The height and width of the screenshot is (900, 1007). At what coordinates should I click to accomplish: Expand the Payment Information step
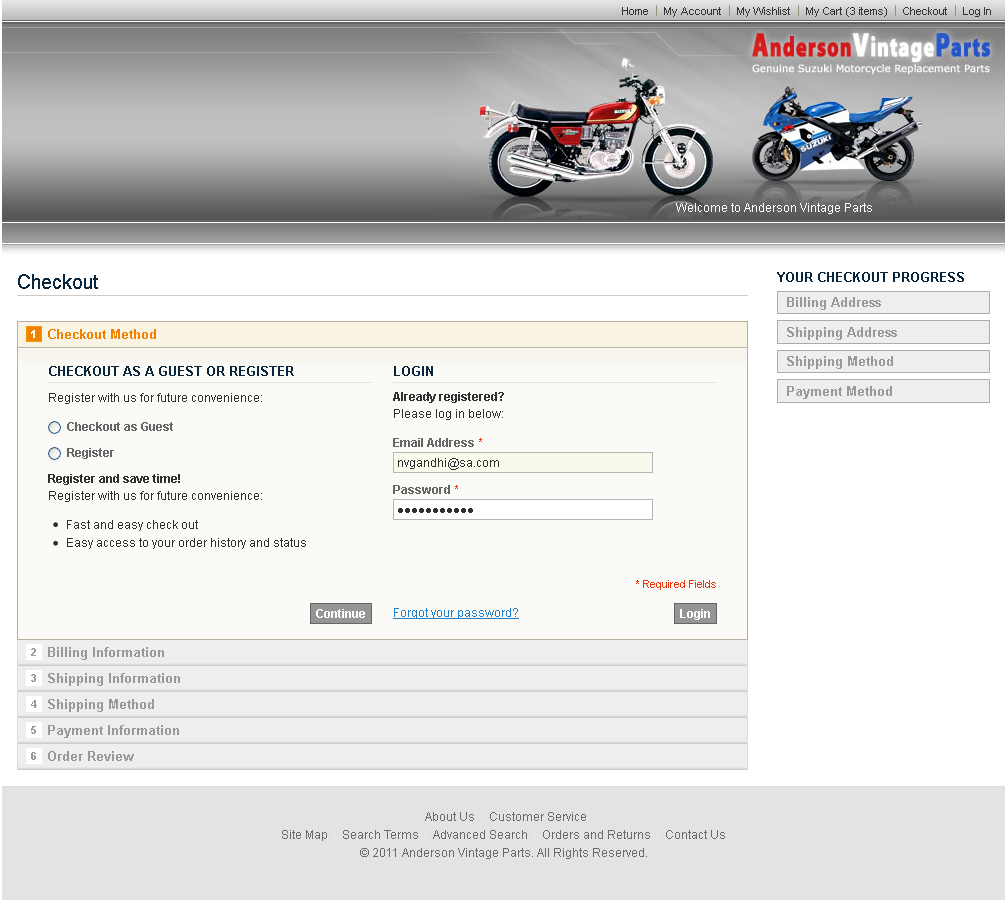click(x=382, y=730)
